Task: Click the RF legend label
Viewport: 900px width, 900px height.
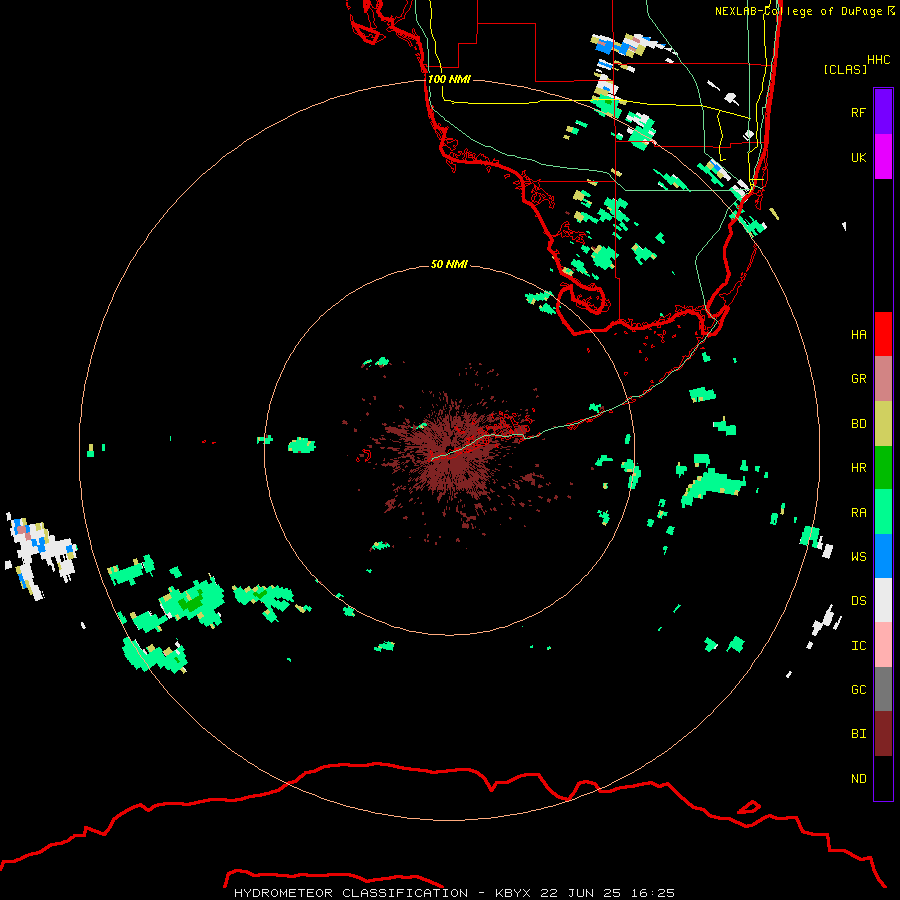Action: [858, 112]
